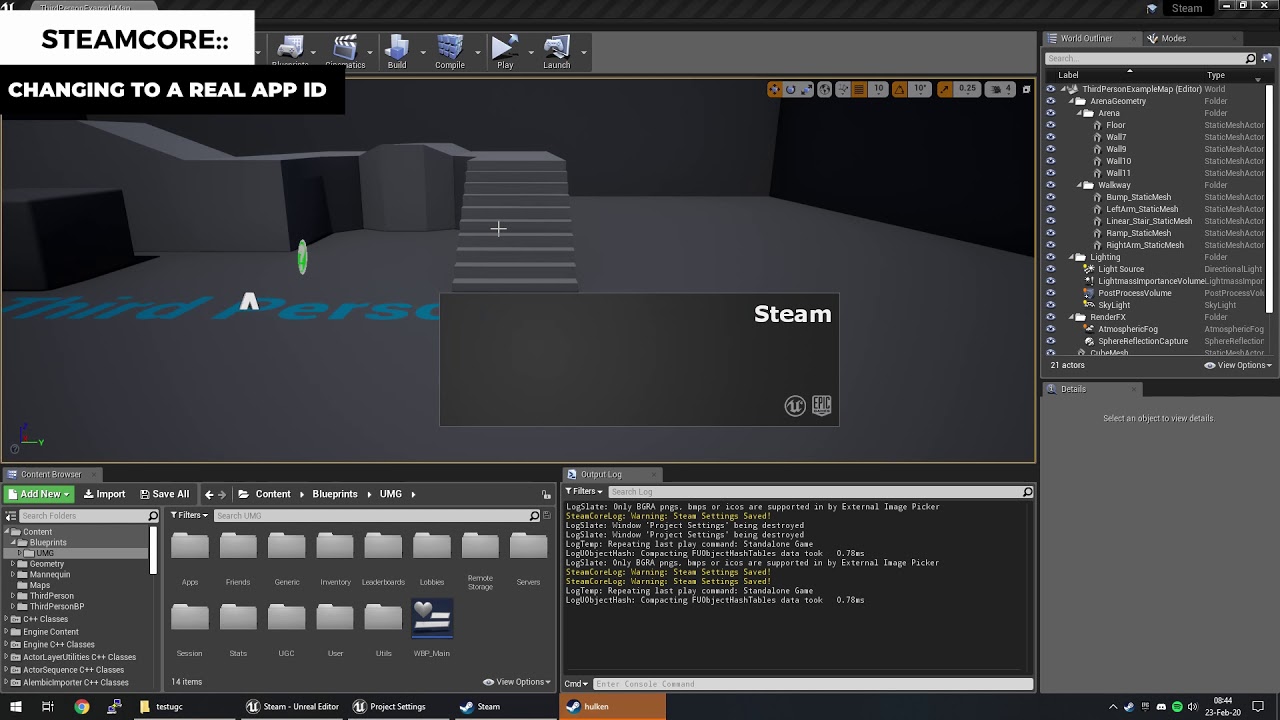Viewport: 1280px width, 720px height.
Task: Open camera speed 4 setting
Action: coord(1001,89)
